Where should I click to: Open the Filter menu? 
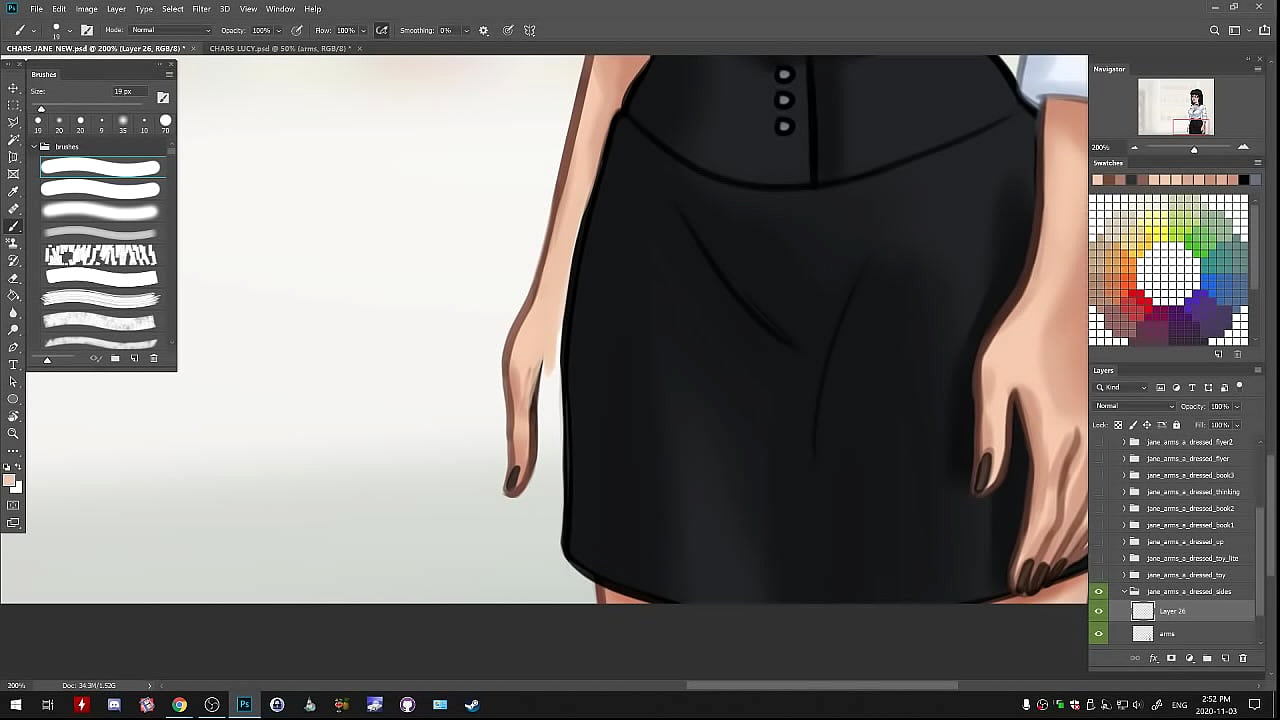coord(201,9)
